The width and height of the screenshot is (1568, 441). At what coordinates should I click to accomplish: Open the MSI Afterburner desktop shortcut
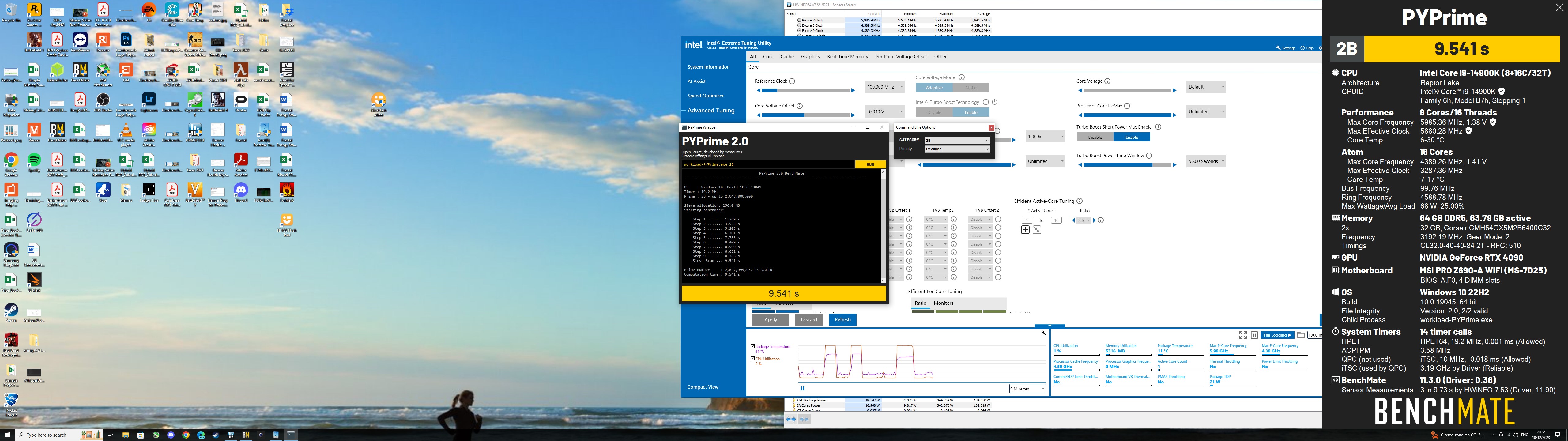point(103,75)
